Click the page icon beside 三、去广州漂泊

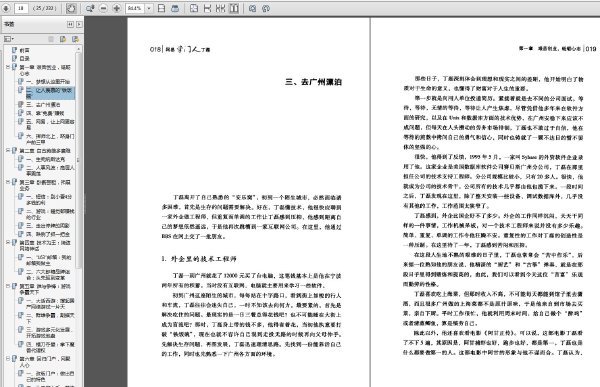21,104
